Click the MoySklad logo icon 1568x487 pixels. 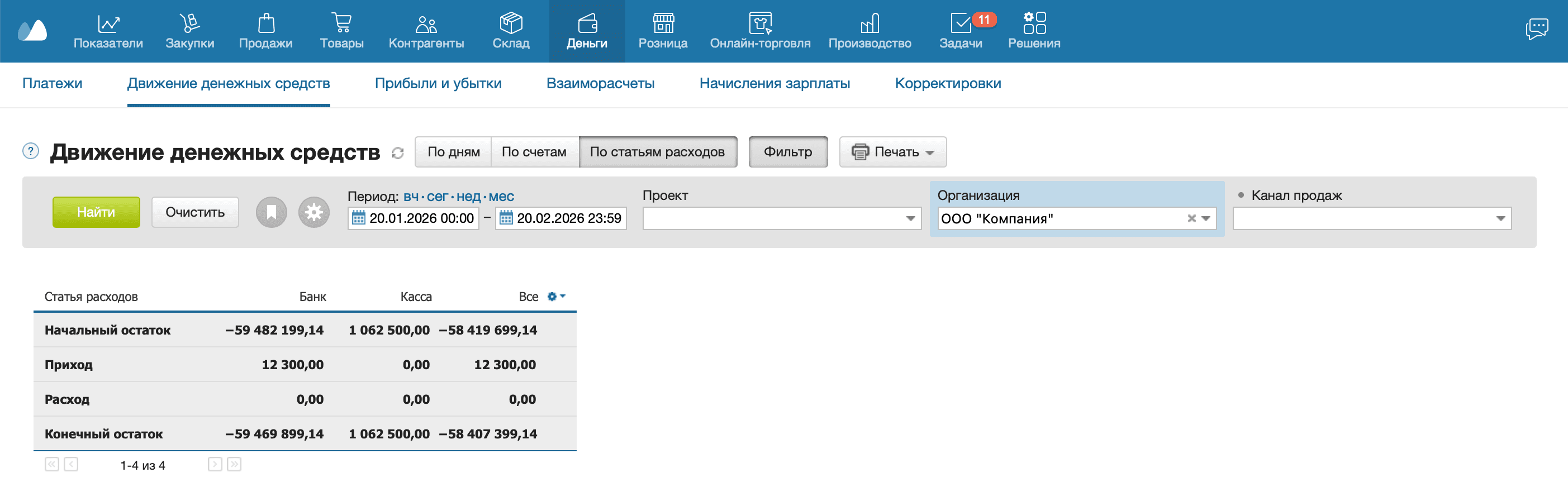pos(32,30)
